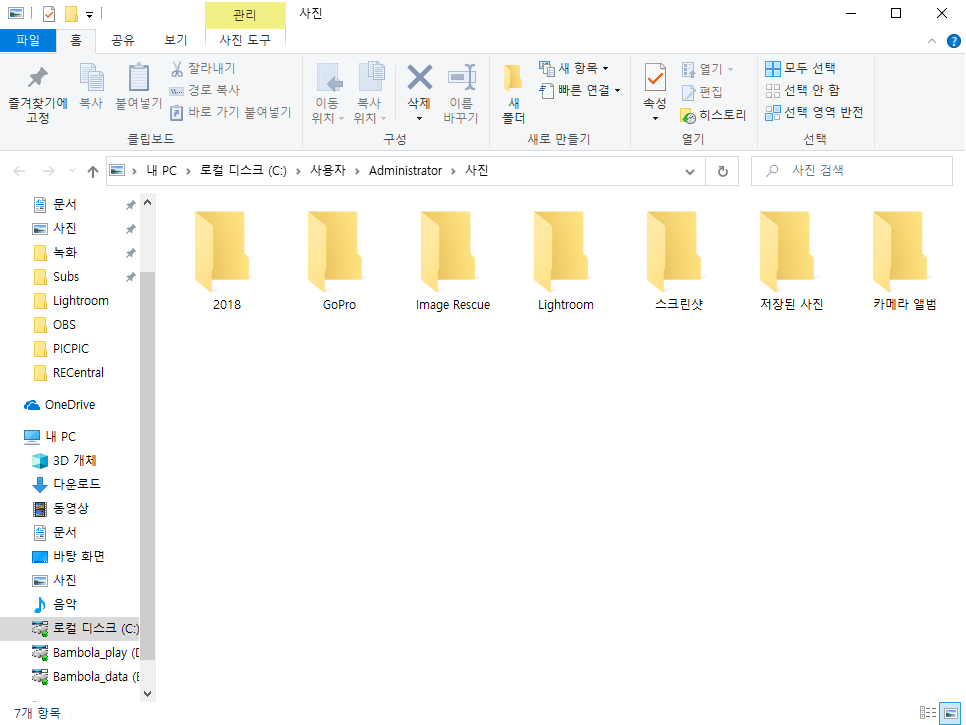The image size is (966, 725).
Task: Select the Image Rescue folder
Action: (x=453, y=260)
